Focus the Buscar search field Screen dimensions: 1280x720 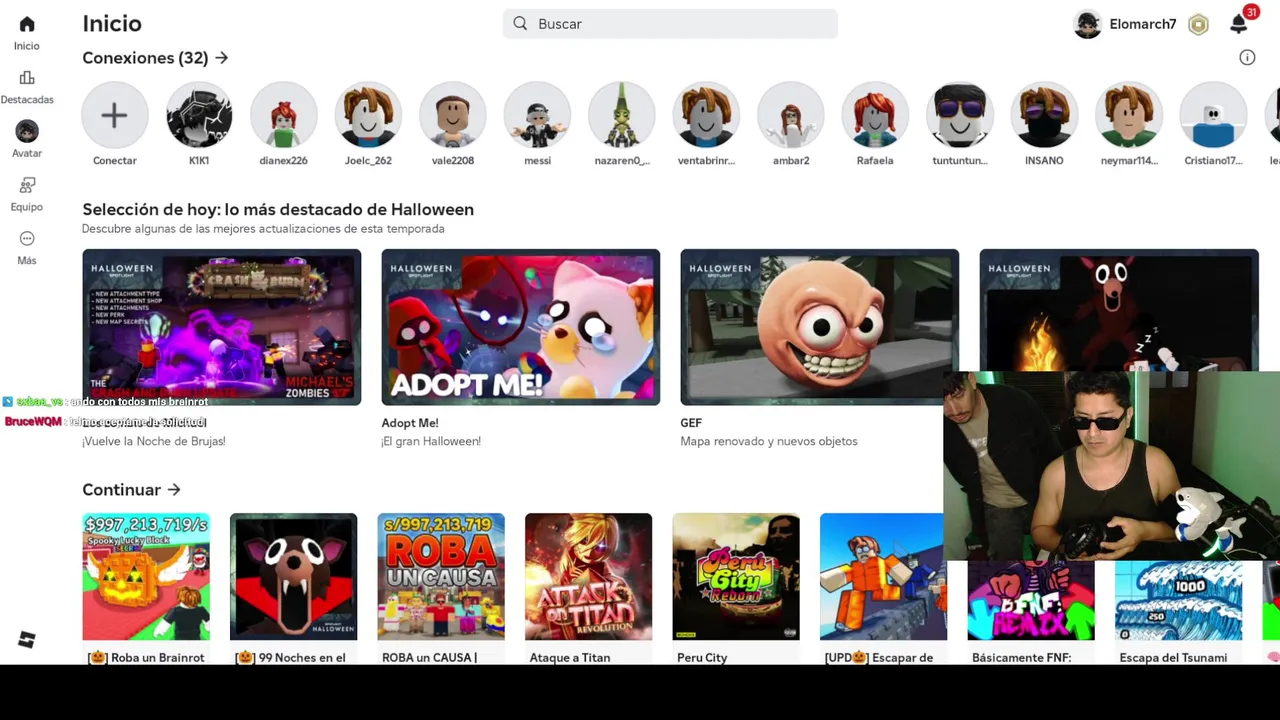(x=670, y=24)
